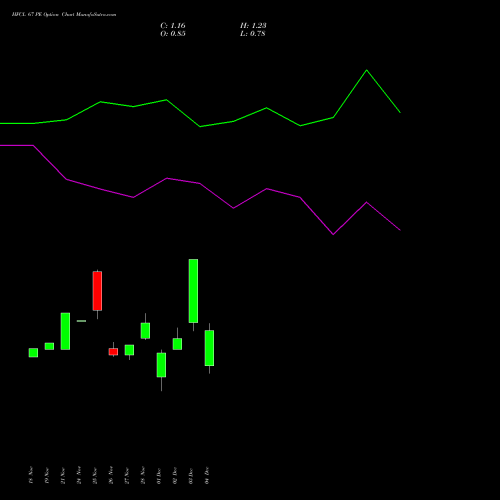Select the high value 'H: 1.23'
500x500 pixels.
[253, 26]
